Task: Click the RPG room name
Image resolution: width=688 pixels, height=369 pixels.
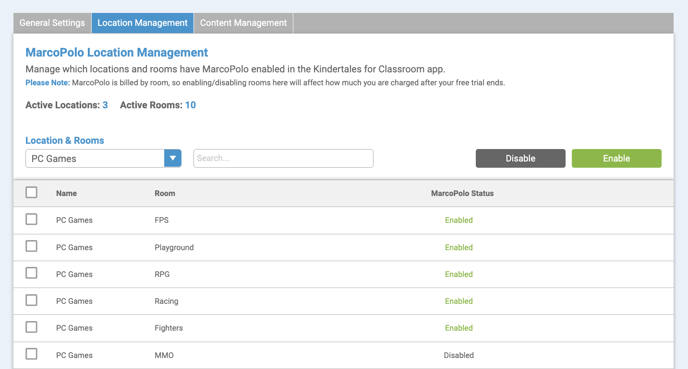Action: (x=162, y=274)
